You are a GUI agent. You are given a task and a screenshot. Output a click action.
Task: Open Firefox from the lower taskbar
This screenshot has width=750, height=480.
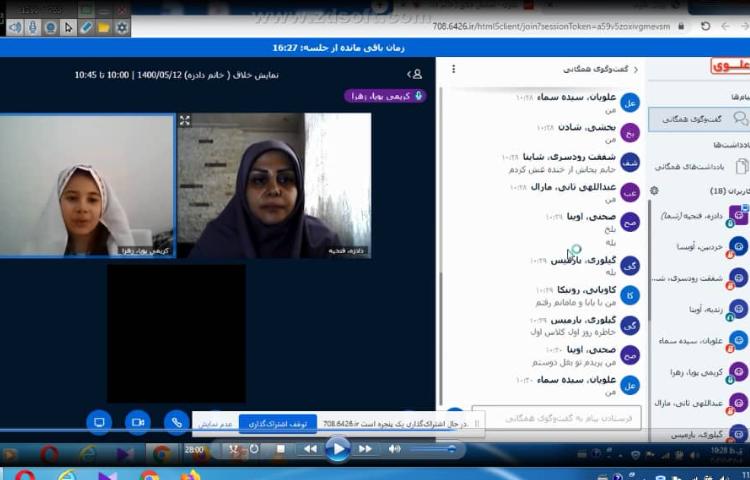(190, 476)
